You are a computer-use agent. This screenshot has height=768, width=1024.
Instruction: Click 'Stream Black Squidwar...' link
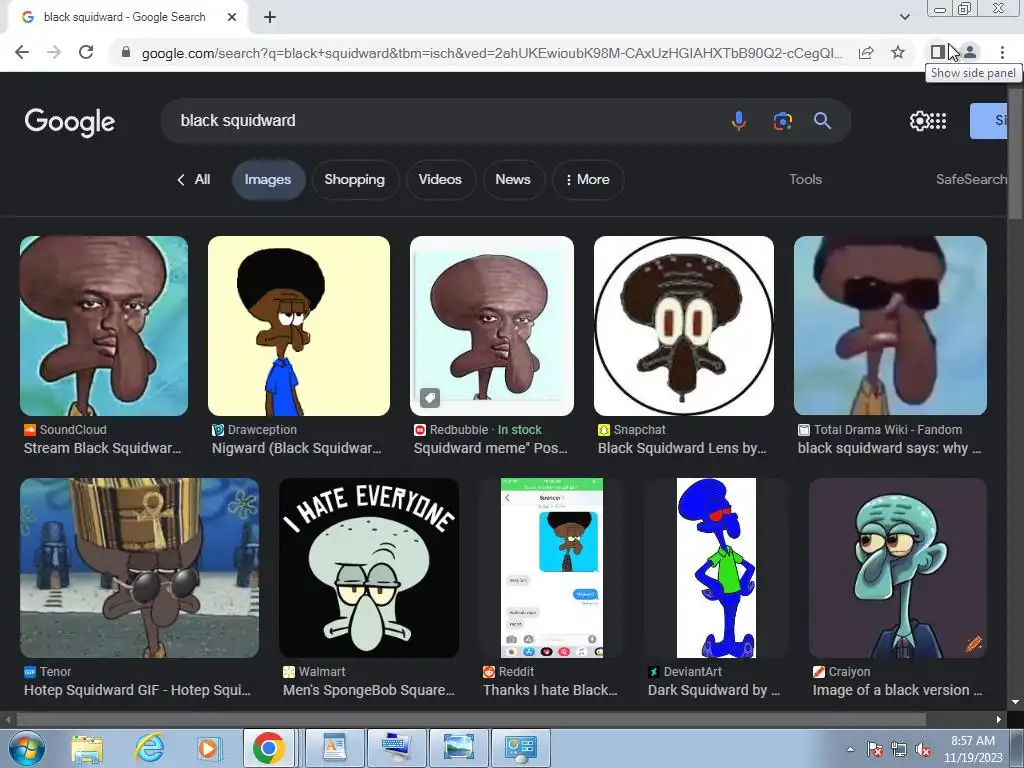click(103, 449)
